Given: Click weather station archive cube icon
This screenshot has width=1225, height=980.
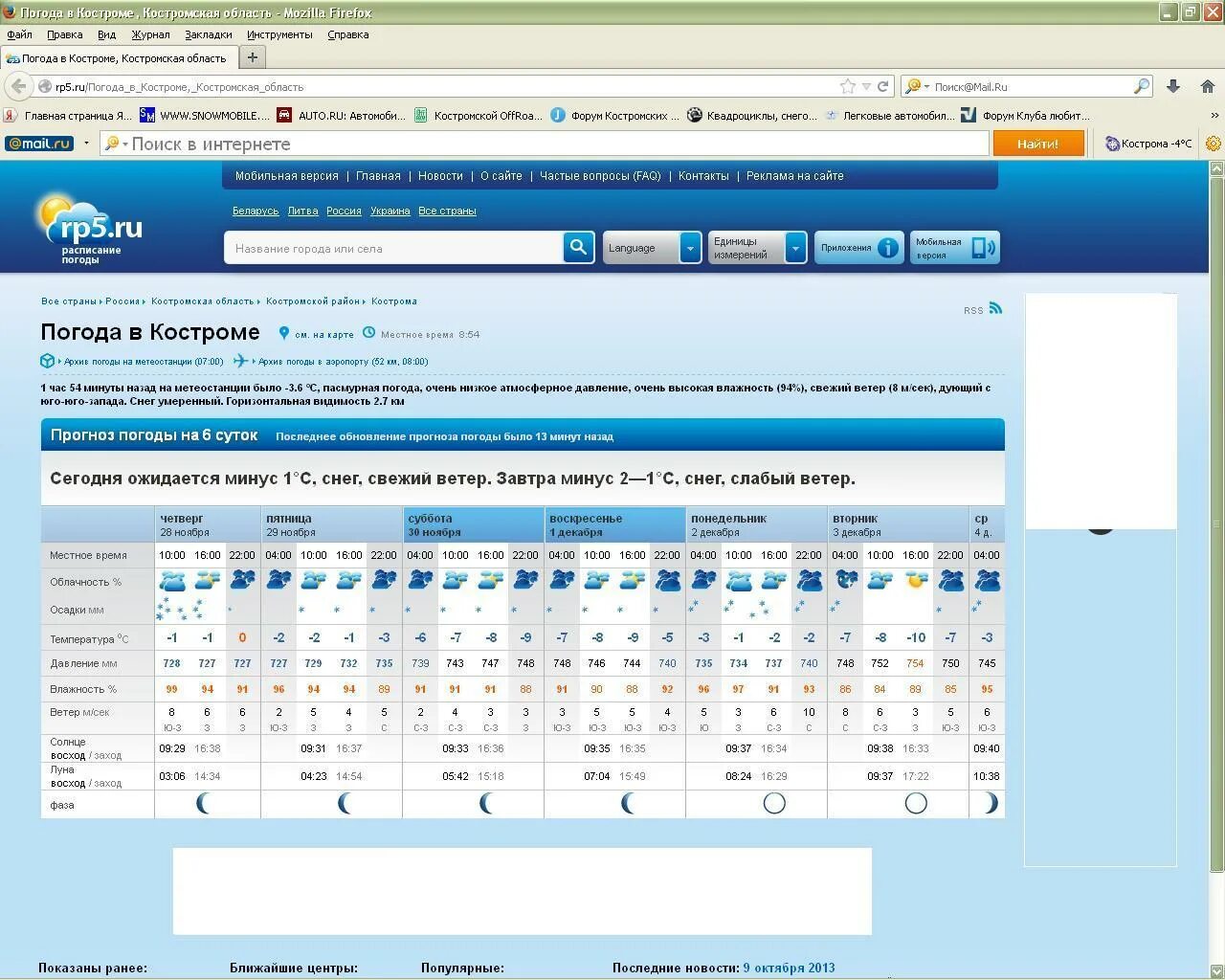Looking at the screenshot, I should [47, 361].
